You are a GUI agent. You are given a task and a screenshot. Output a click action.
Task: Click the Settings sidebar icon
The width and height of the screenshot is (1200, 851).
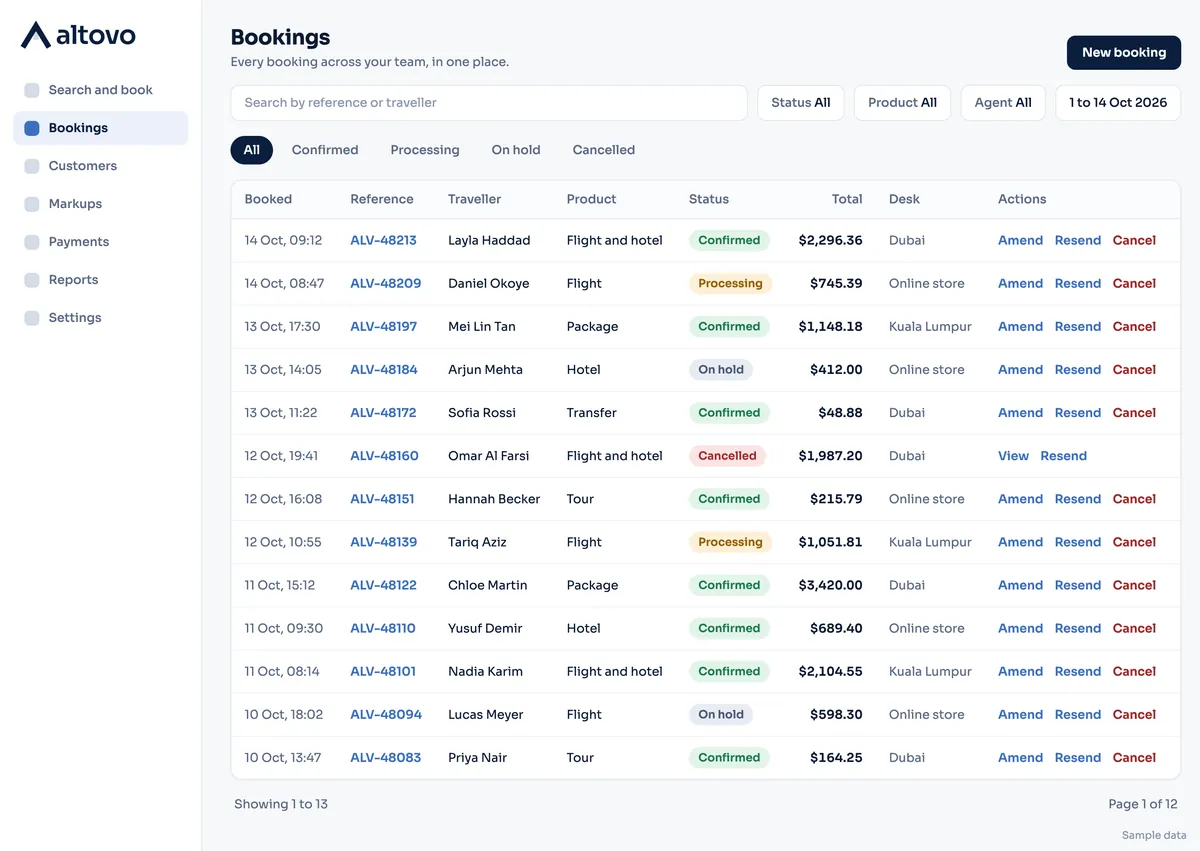click(32, 318)
